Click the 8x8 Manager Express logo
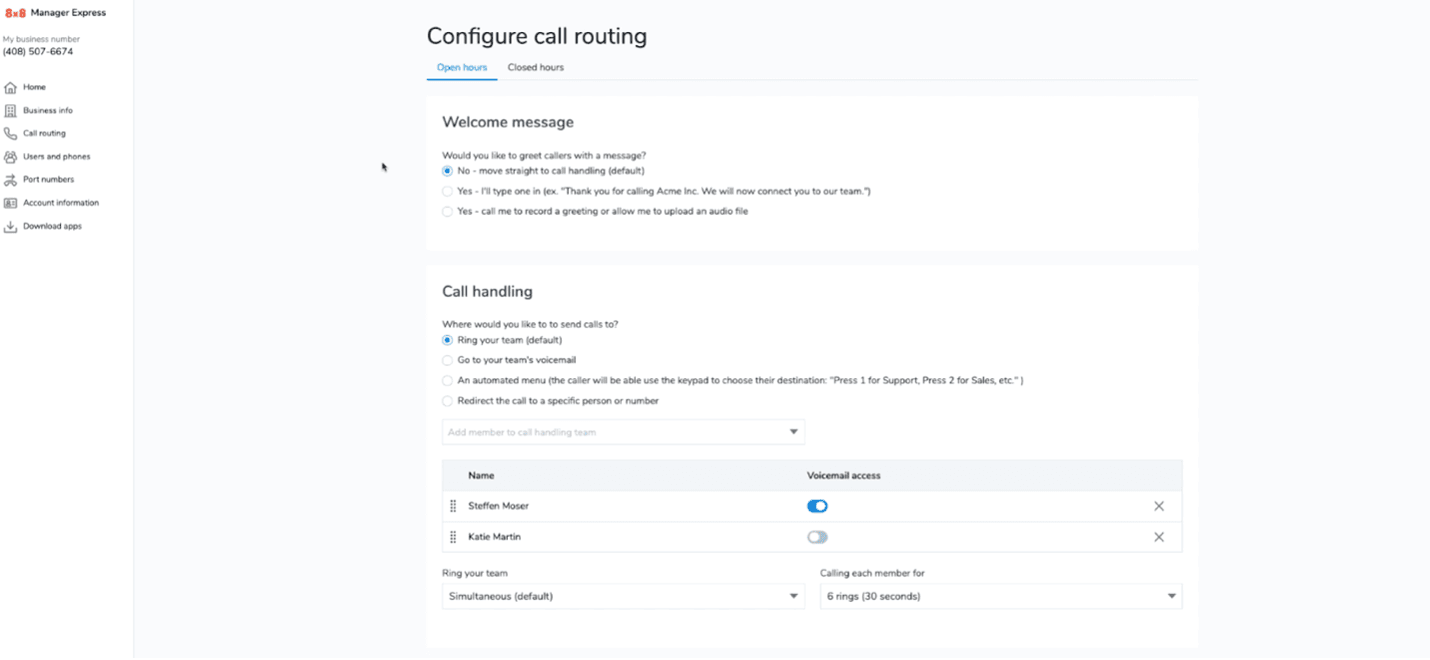 point(55,13)
